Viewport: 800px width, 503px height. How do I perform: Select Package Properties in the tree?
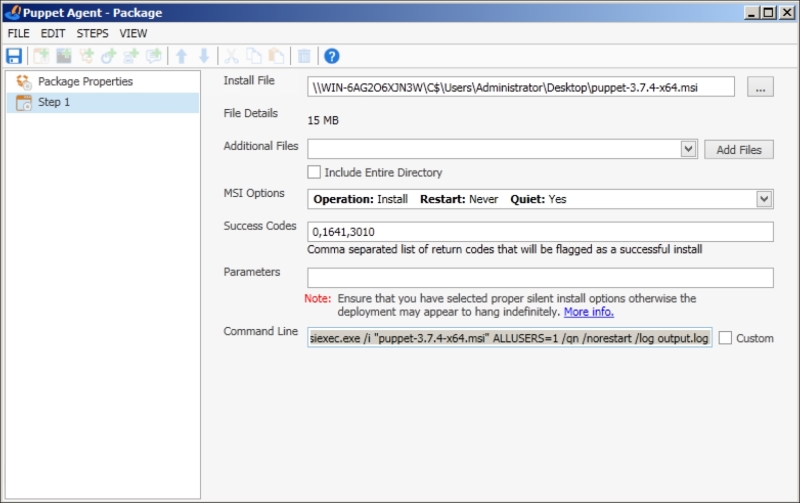(x=84, y=81)
